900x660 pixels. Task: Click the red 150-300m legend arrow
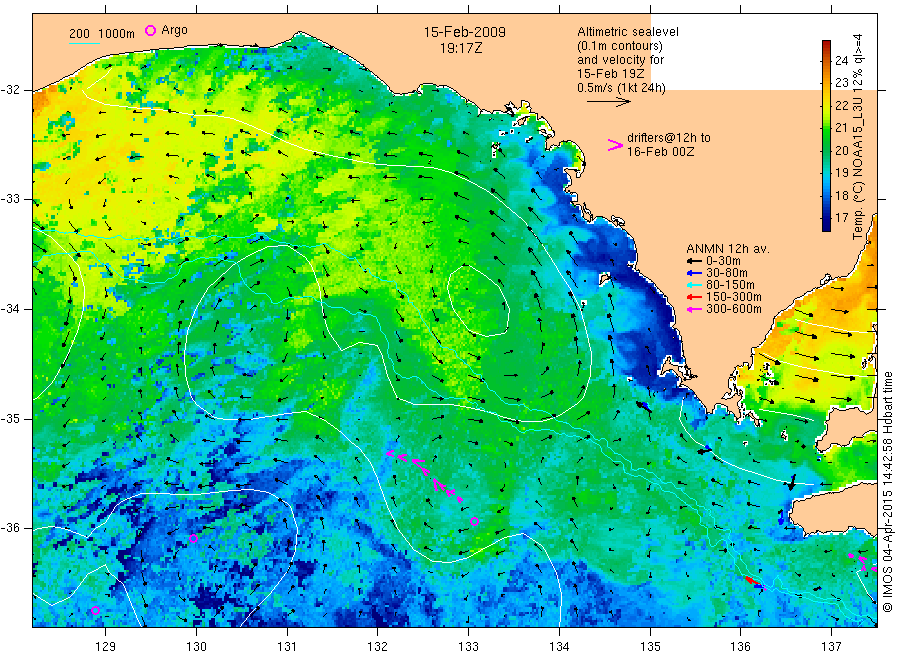tap(695, 297)
